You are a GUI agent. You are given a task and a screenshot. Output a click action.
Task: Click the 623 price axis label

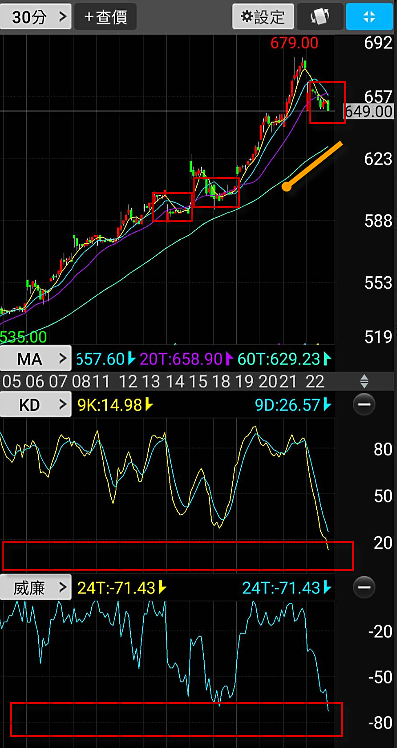coord(378,159)
